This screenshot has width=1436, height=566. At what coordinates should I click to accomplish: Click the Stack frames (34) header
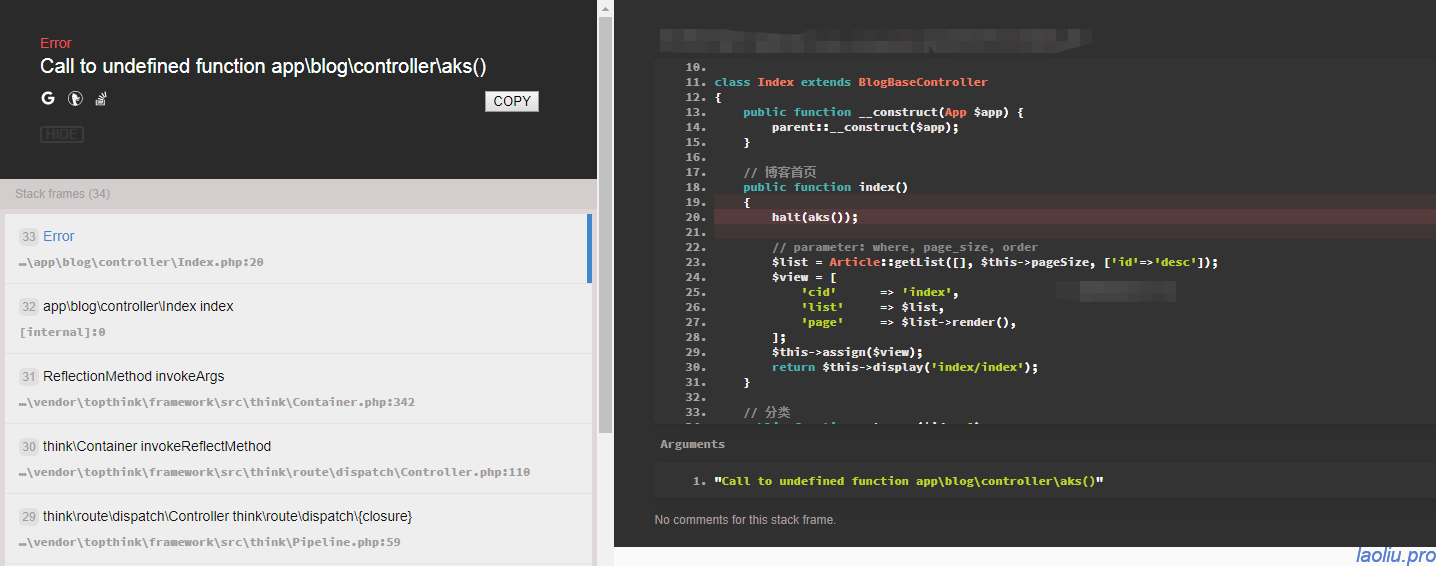click(62, 194)
